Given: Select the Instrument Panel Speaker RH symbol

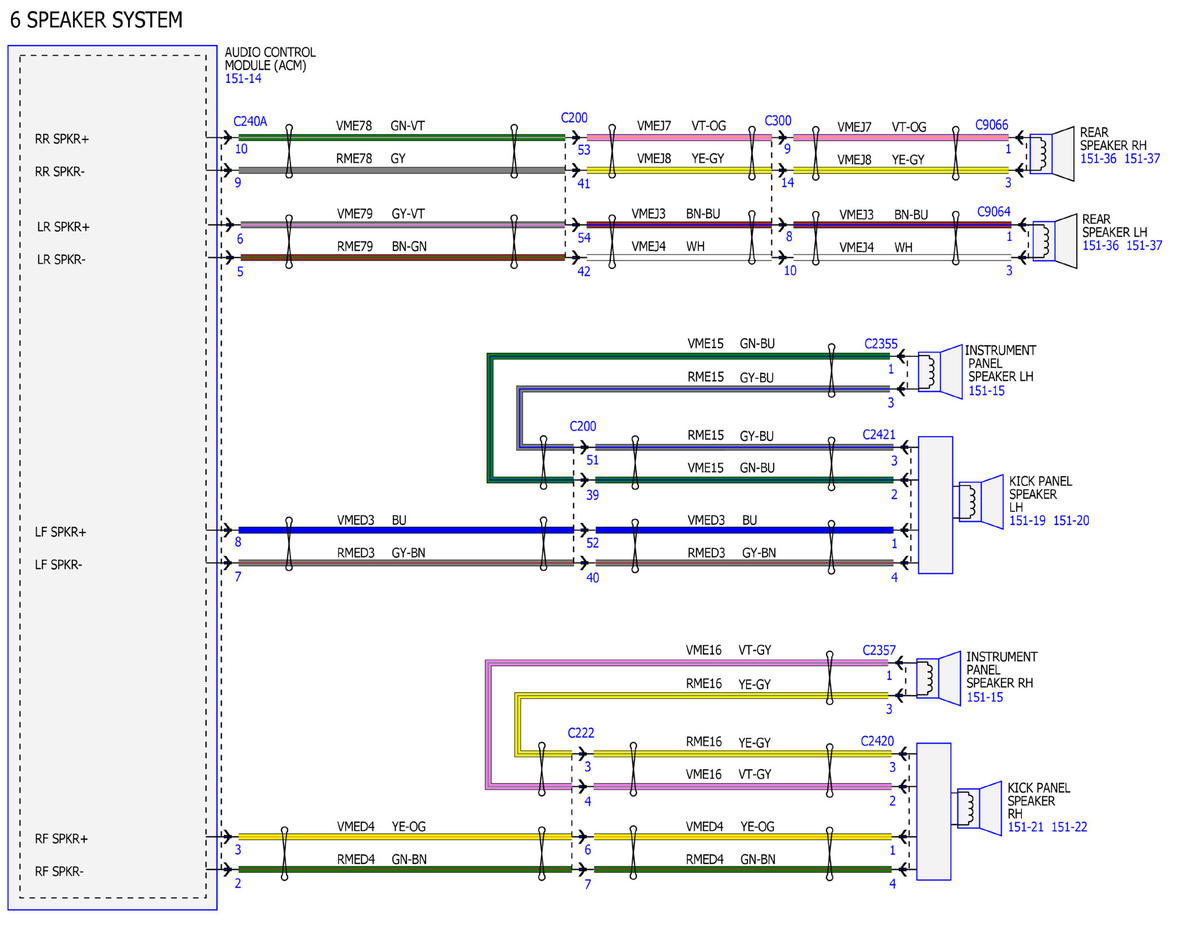Looking at the screenshot, I should pos(938,679).
